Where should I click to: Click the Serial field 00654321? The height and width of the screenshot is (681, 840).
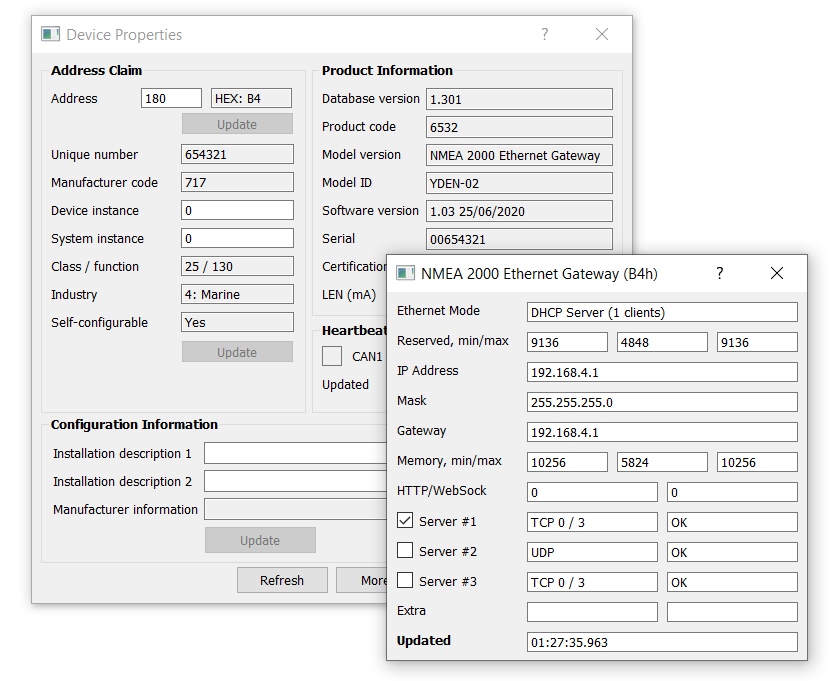click(x=519, y=239)
